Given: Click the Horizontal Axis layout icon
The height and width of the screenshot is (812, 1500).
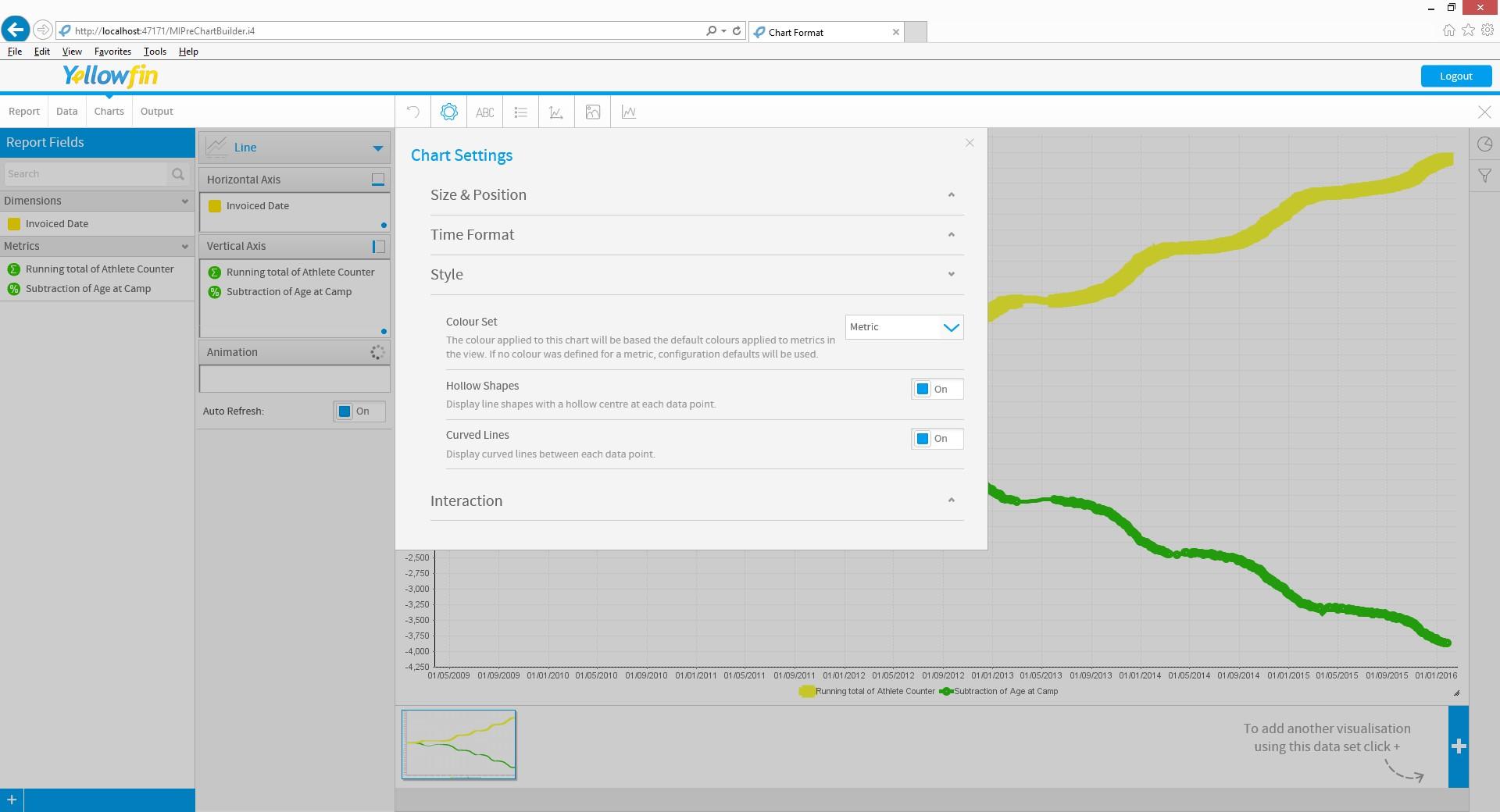Looking at the screenshot, I should coord(378,180).
